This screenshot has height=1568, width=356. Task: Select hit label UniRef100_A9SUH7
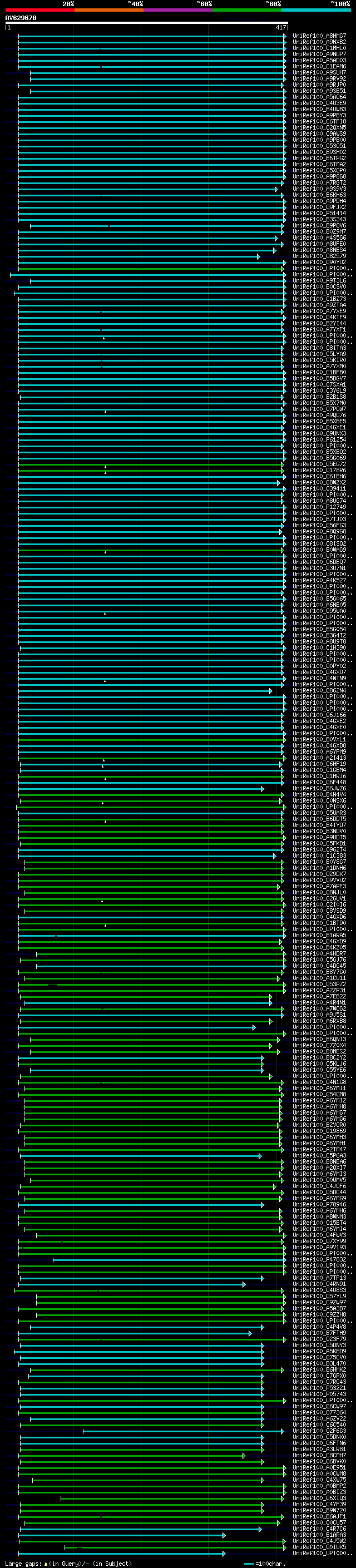pyautogui.click(x=319, y=72)
